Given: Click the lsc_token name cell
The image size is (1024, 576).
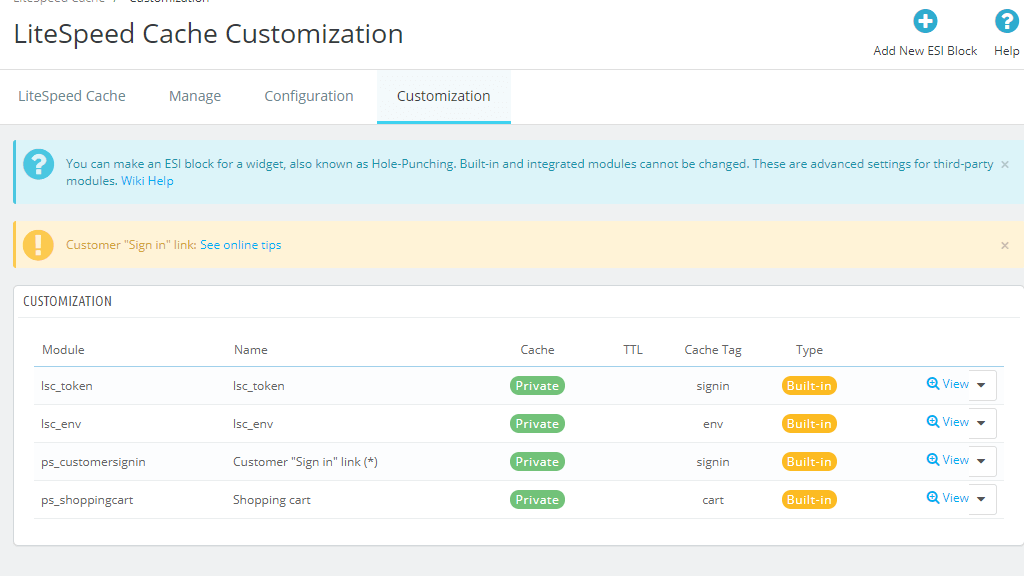Looking at the screenshot, I should pos(259,386).
